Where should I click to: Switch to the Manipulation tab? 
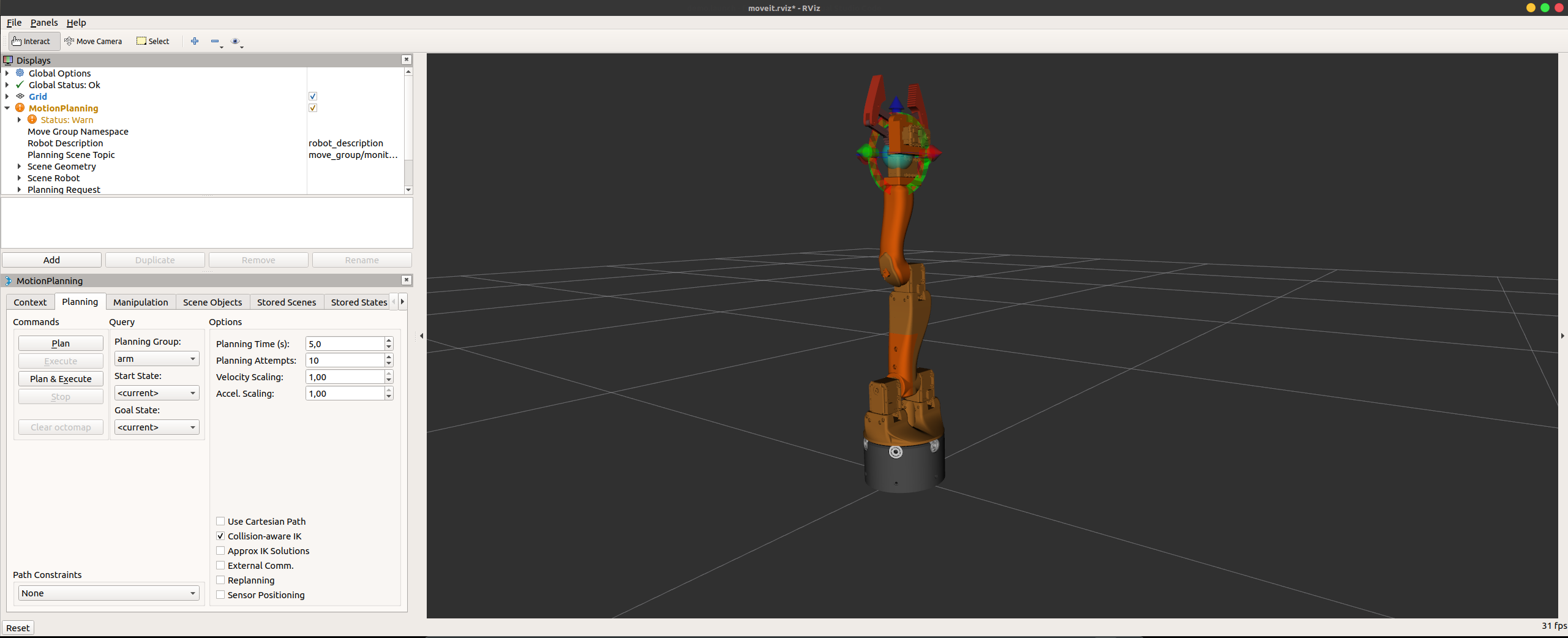[141, 302]
